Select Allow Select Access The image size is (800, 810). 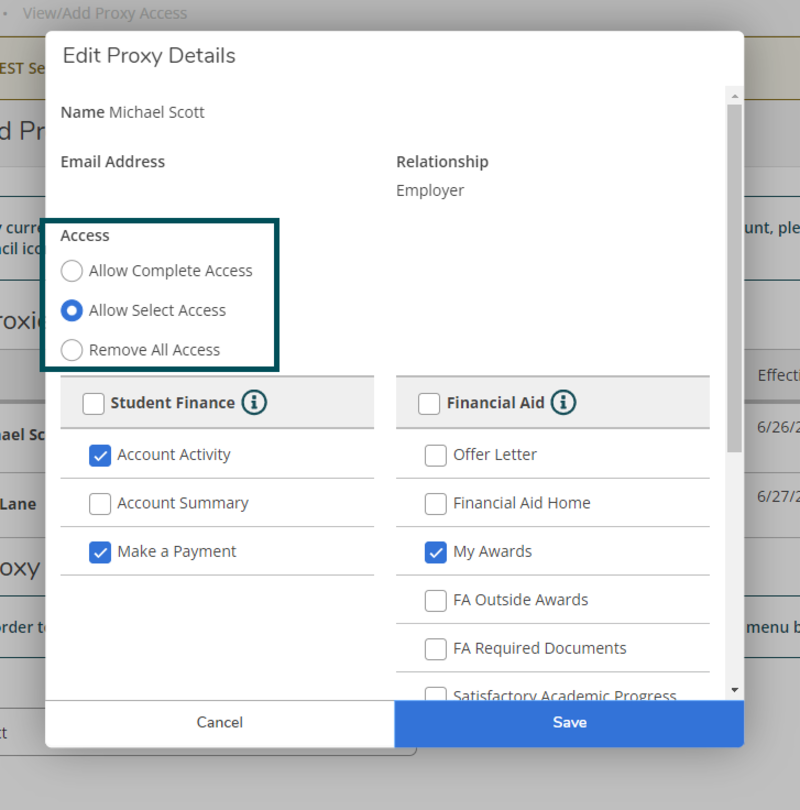[x=71, y=310]
